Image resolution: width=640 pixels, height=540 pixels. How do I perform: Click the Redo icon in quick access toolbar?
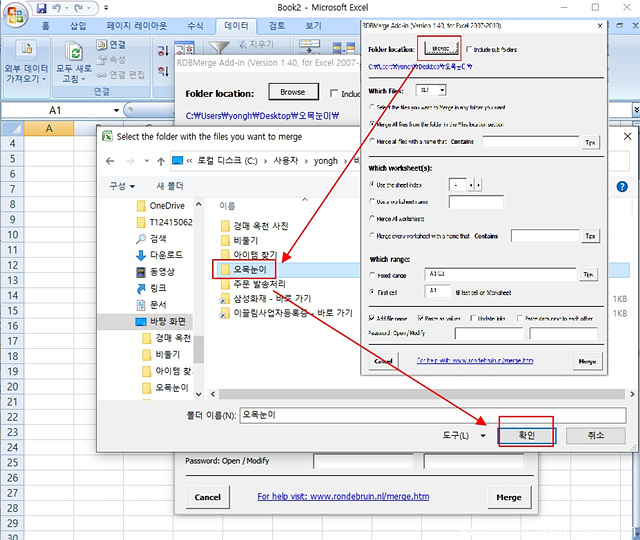point(78,8)
